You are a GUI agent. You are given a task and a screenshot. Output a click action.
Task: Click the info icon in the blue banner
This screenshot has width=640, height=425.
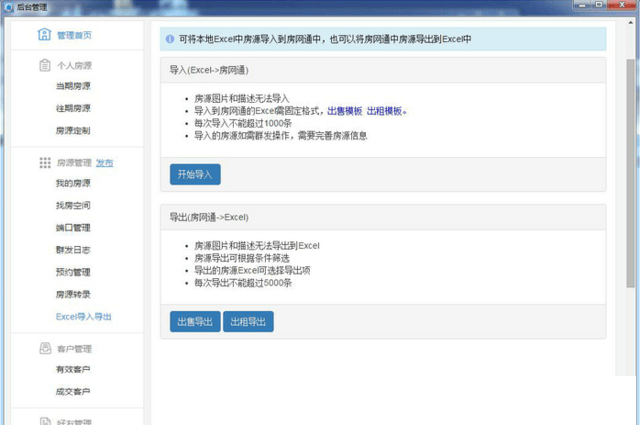[170, 39]
